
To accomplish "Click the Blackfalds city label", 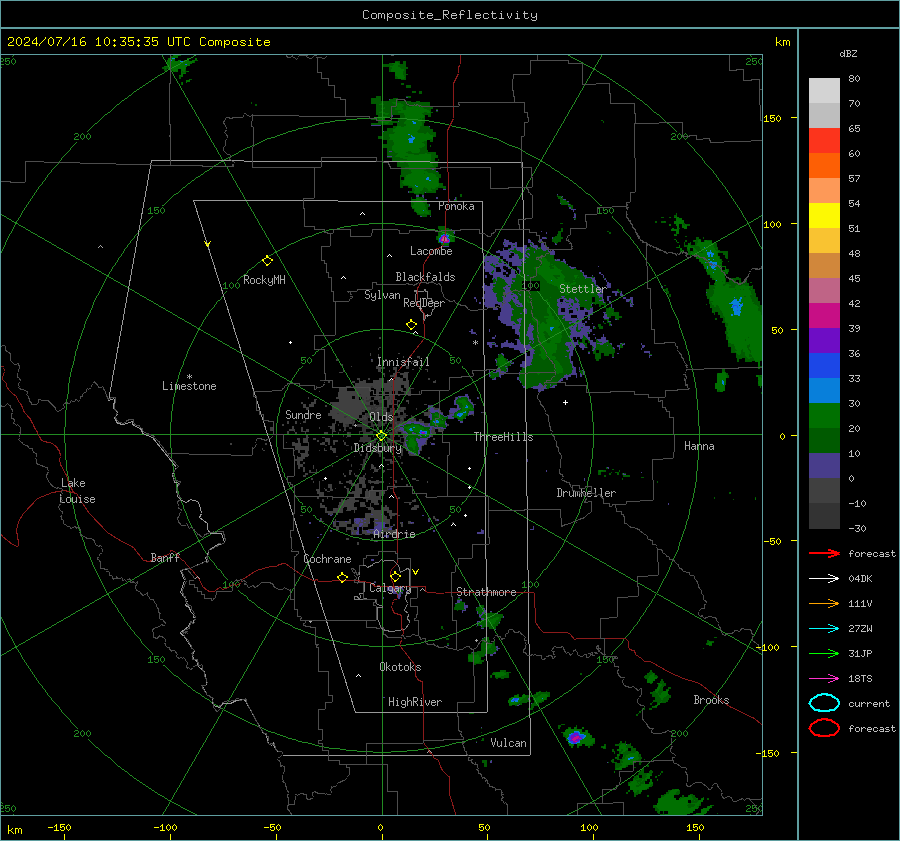I will tap(425, 277).
